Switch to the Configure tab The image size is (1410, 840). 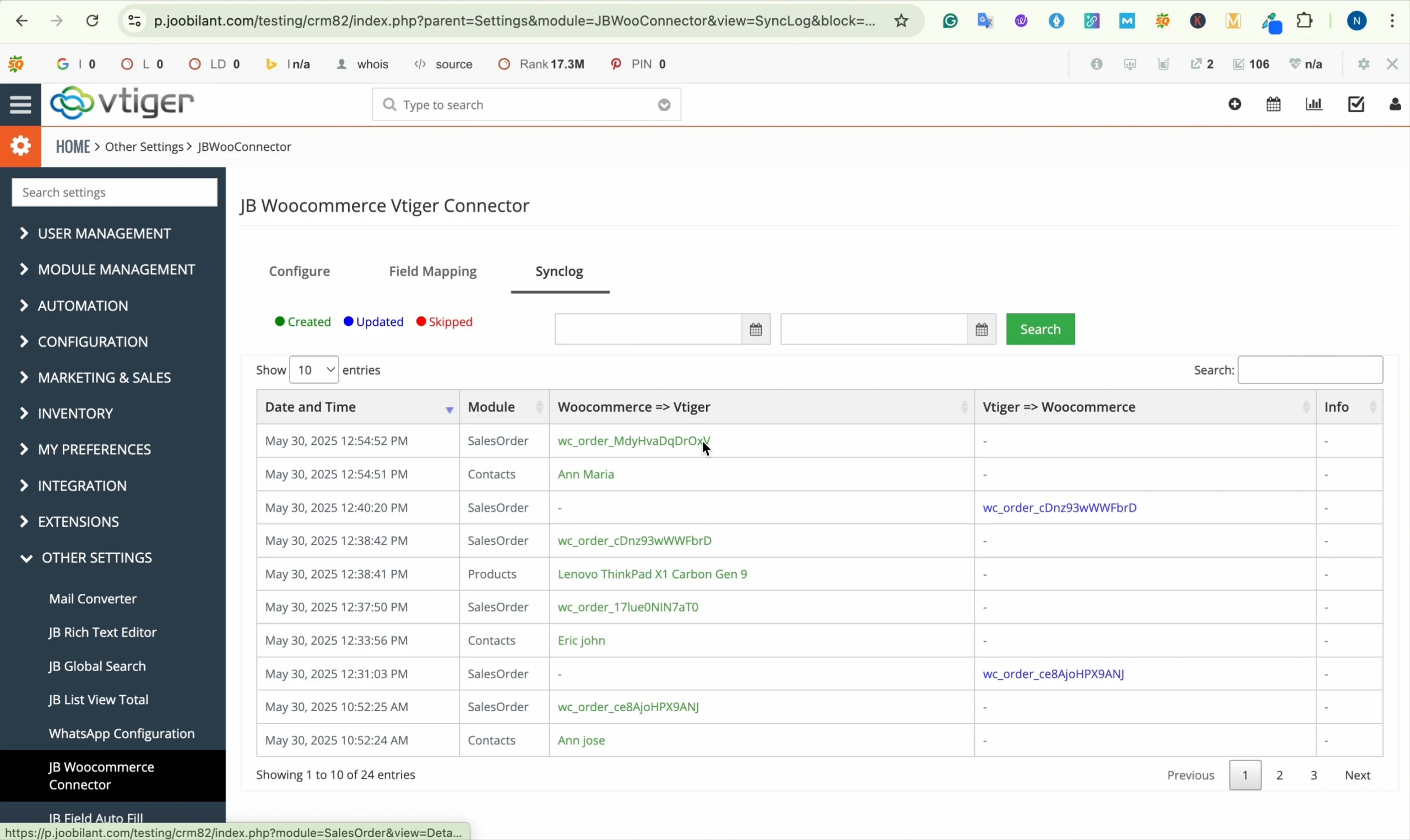click(300, 272)
